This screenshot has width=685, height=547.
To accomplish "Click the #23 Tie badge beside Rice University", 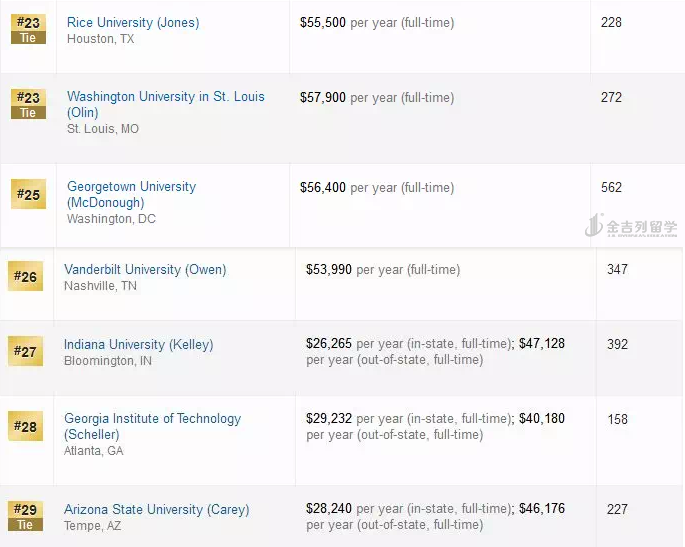I will 28,29.
